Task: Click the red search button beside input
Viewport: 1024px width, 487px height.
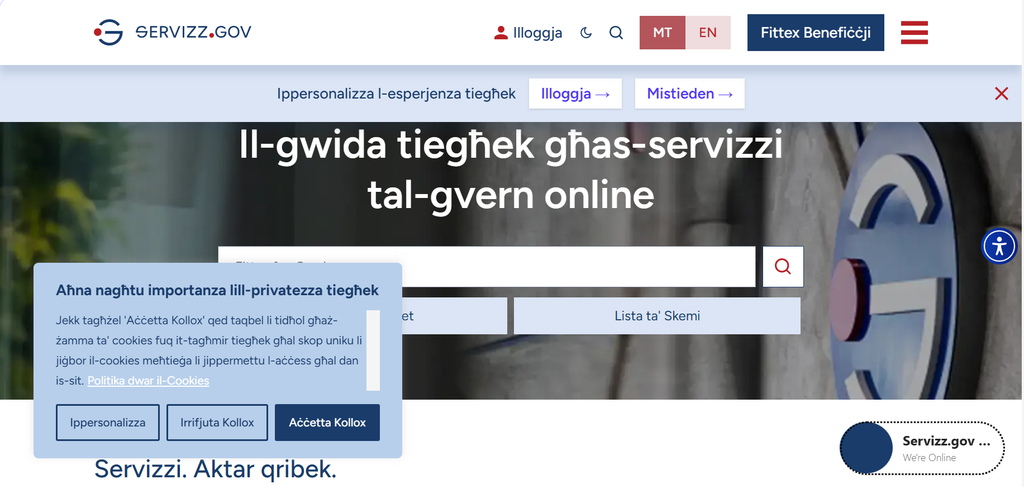Action: tap(783, 266)
